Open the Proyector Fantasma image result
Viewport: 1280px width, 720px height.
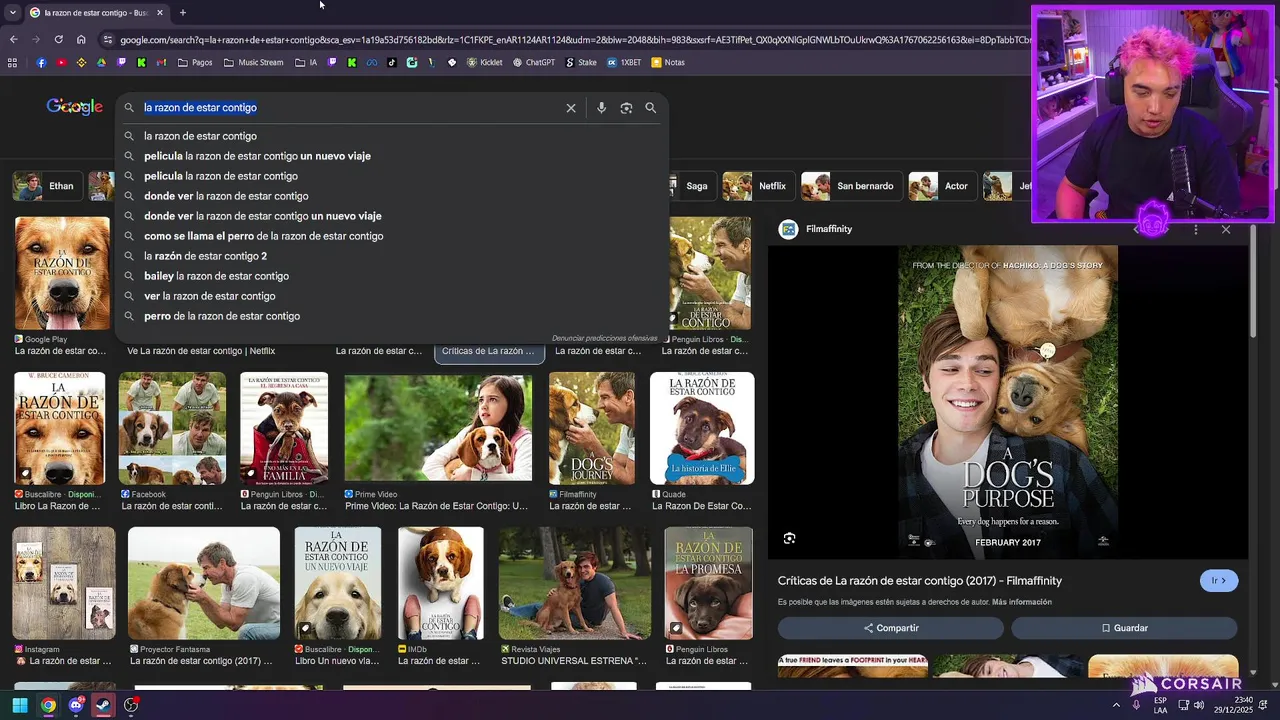point(204,583)
